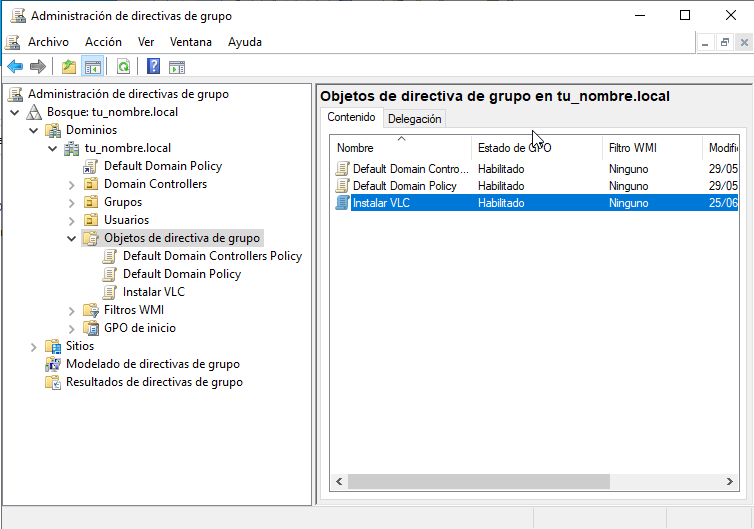Select the root Administración de directivas de grupo node
Screen dimensions: 754x529
(128, 94)
